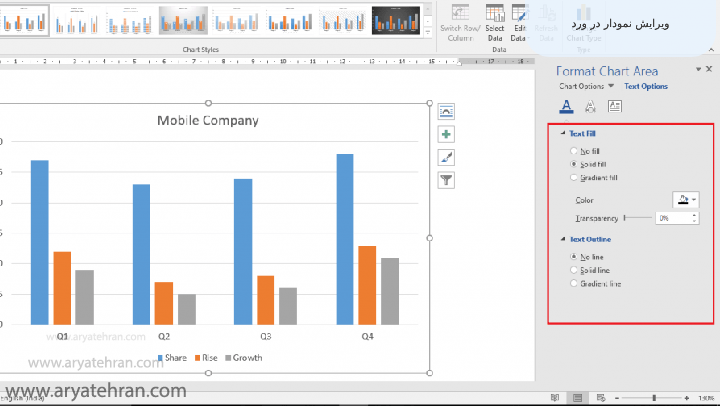Click the Mobile Company chart title
The height and width of the screenshot is (406, 720).
coord(208,121)
